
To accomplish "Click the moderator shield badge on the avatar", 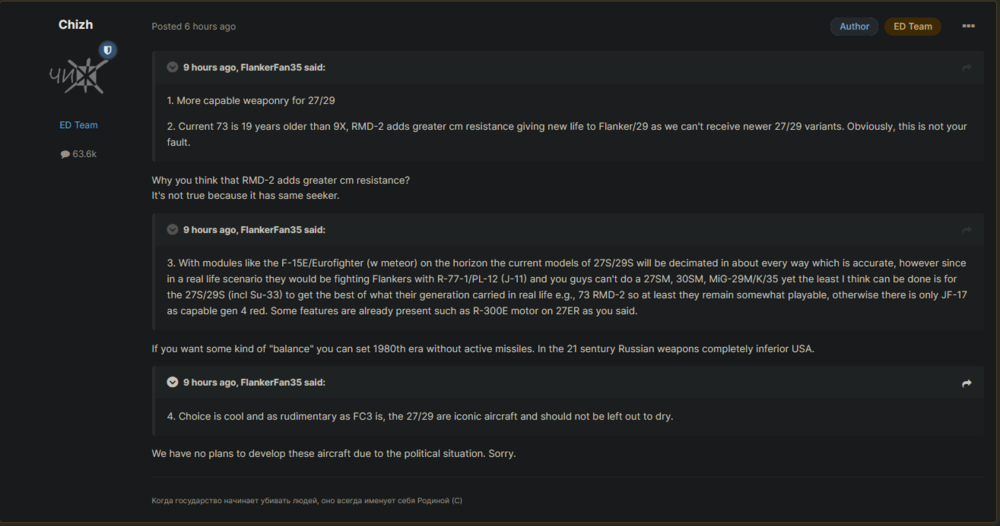I will pos(108,50).
